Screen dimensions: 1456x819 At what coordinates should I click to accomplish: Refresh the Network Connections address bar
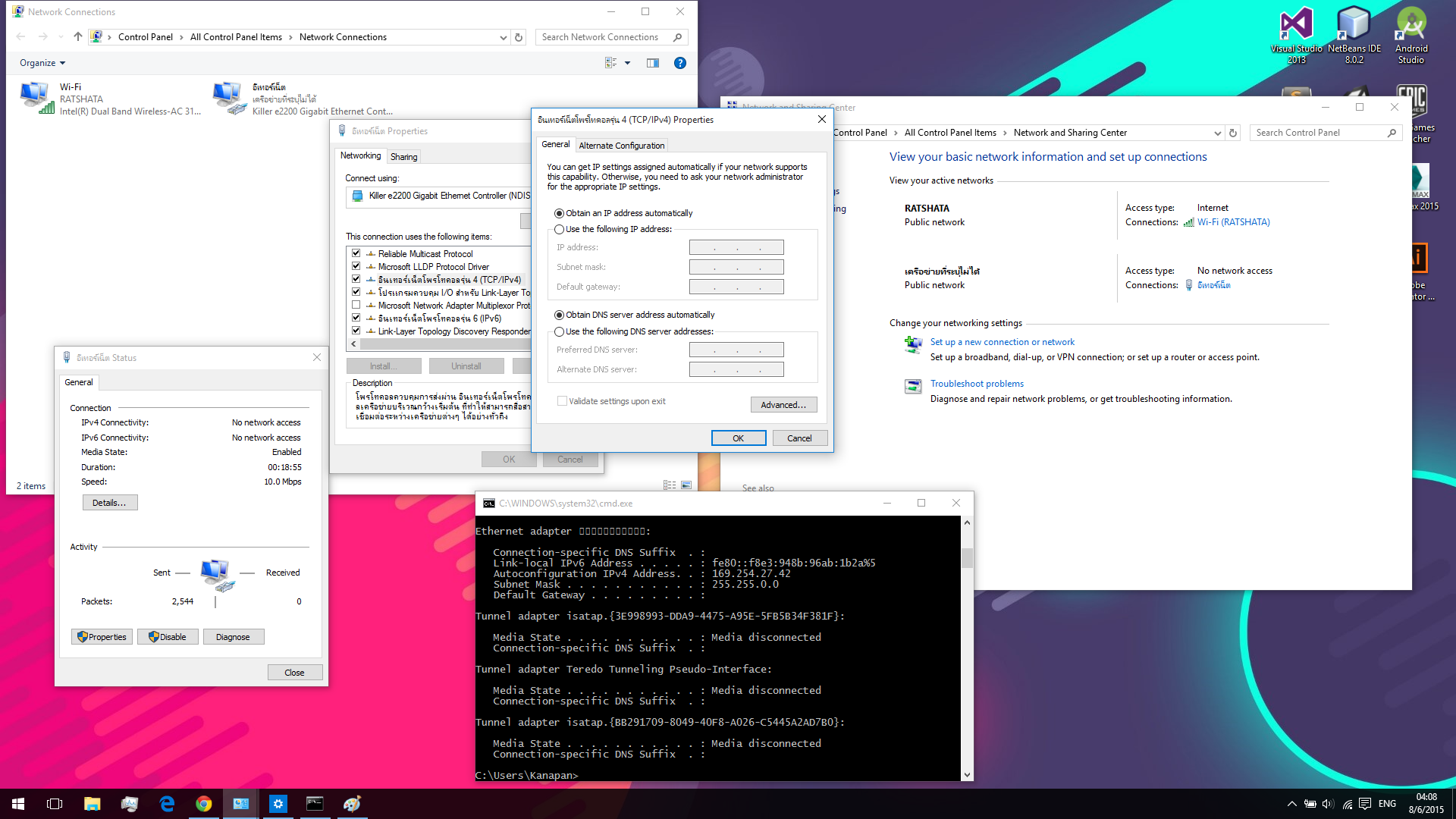tap(519, 37)
